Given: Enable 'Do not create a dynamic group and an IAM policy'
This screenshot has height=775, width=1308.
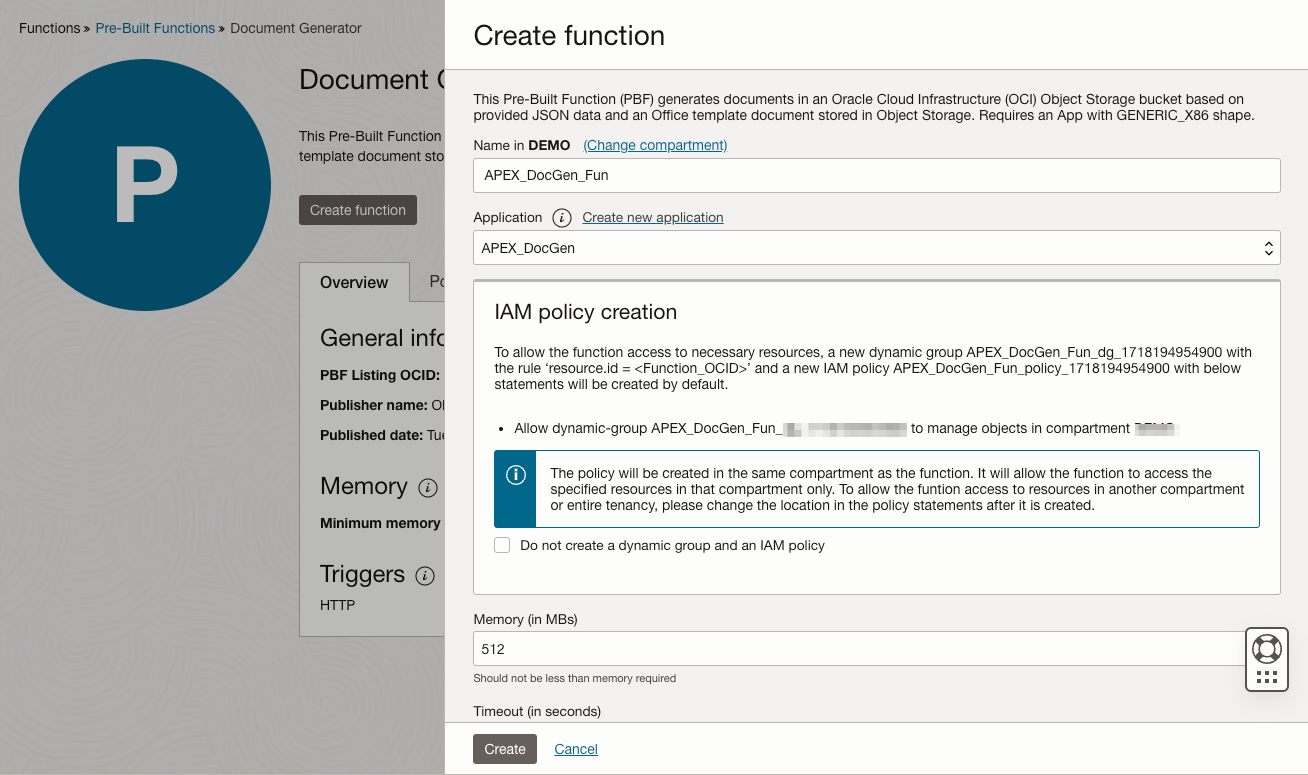Looking at the screenshot, I should [501, 545].
